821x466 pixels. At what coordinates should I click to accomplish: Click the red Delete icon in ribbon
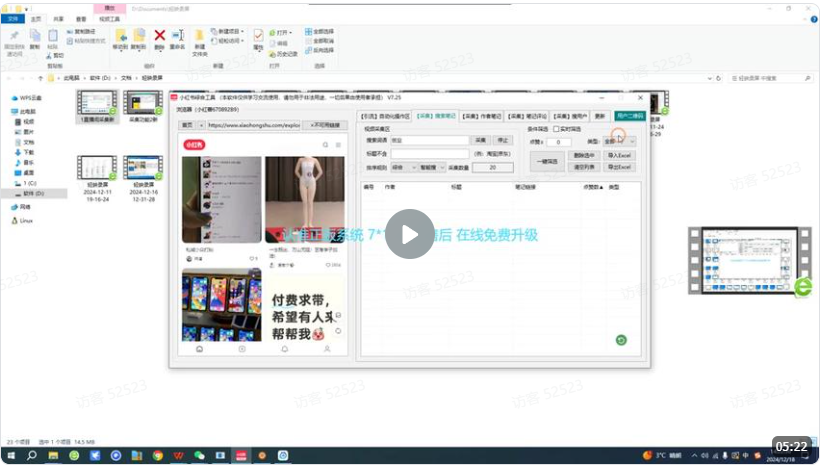click(x=159, y=37)
